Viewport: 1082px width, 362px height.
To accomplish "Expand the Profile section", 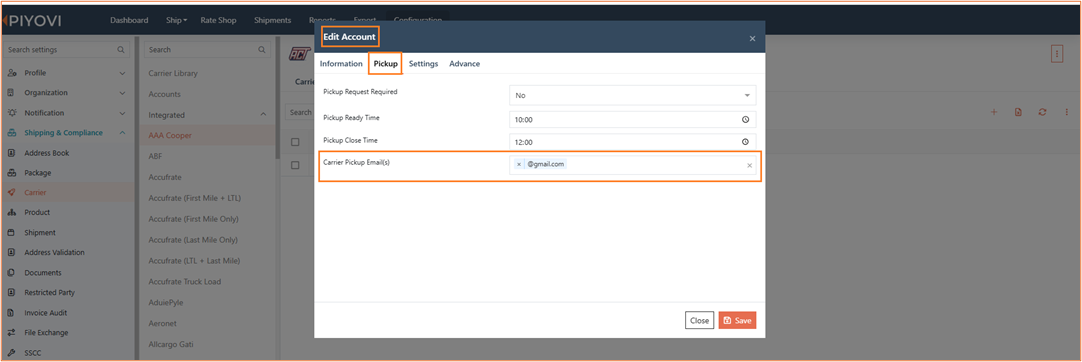I will (122, 73).
